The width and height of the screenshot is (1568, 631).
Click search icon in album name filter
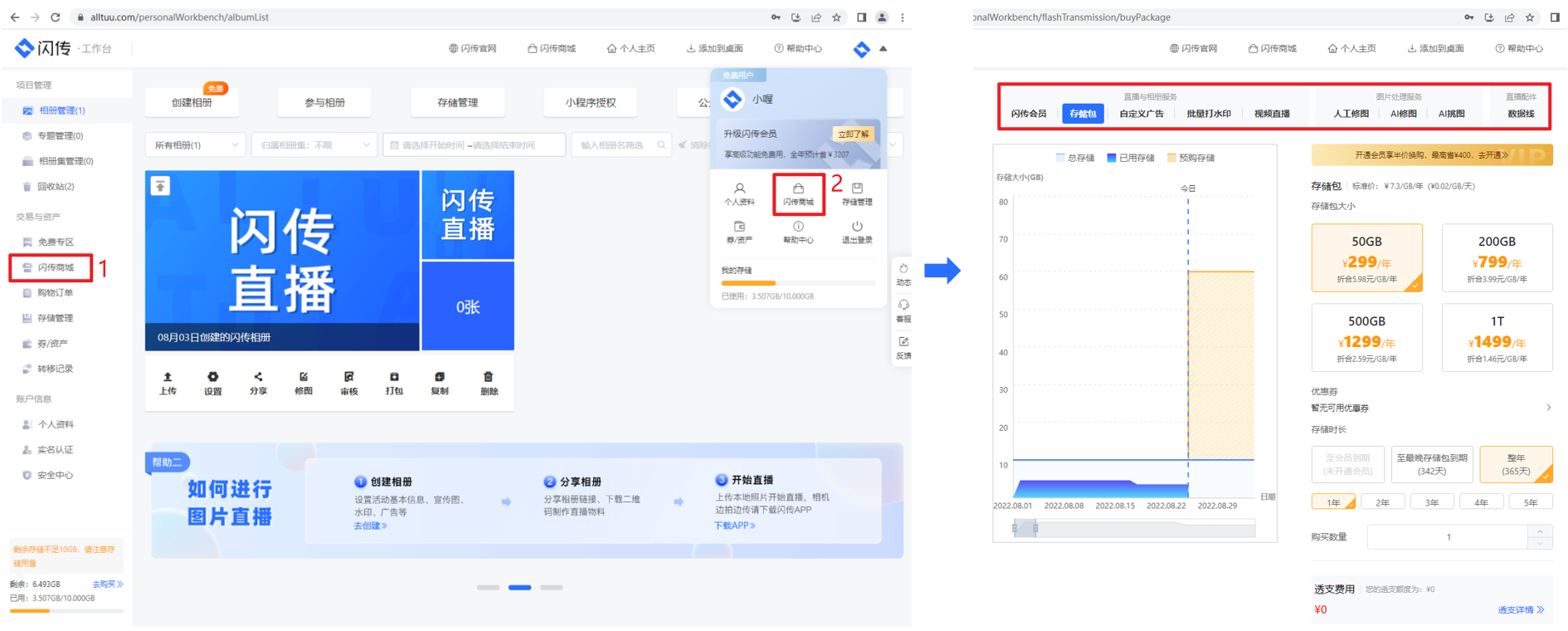[661, 144]
